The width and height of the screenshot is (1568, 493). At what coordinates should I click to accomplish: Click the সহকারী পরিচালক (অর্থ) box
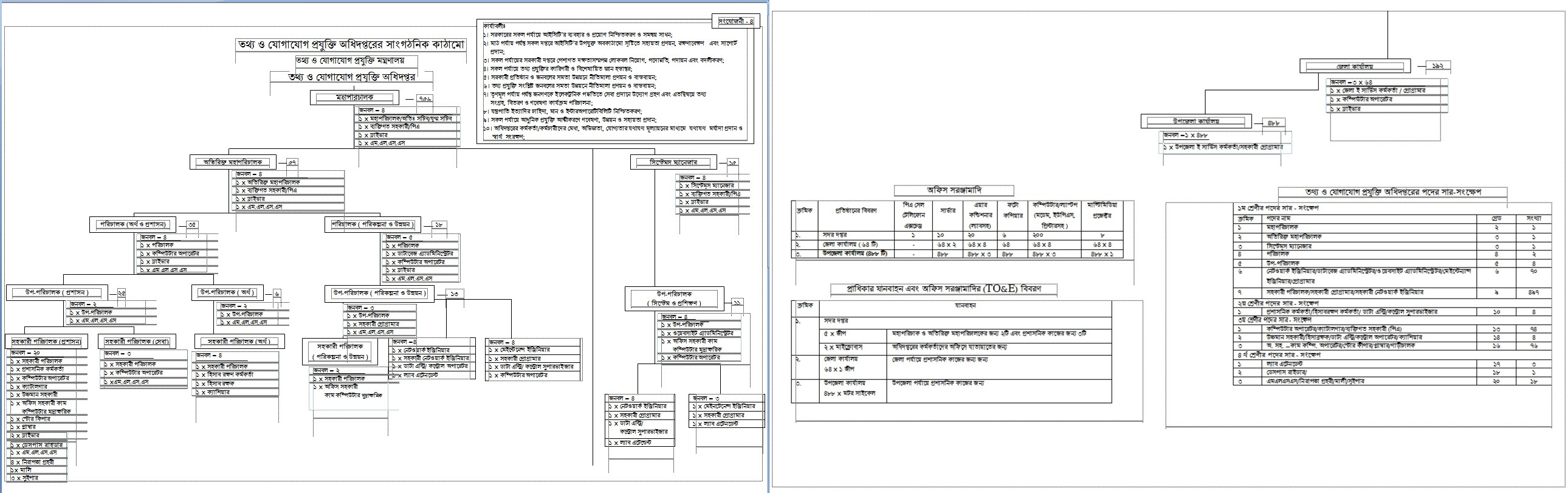click(239, 342)
